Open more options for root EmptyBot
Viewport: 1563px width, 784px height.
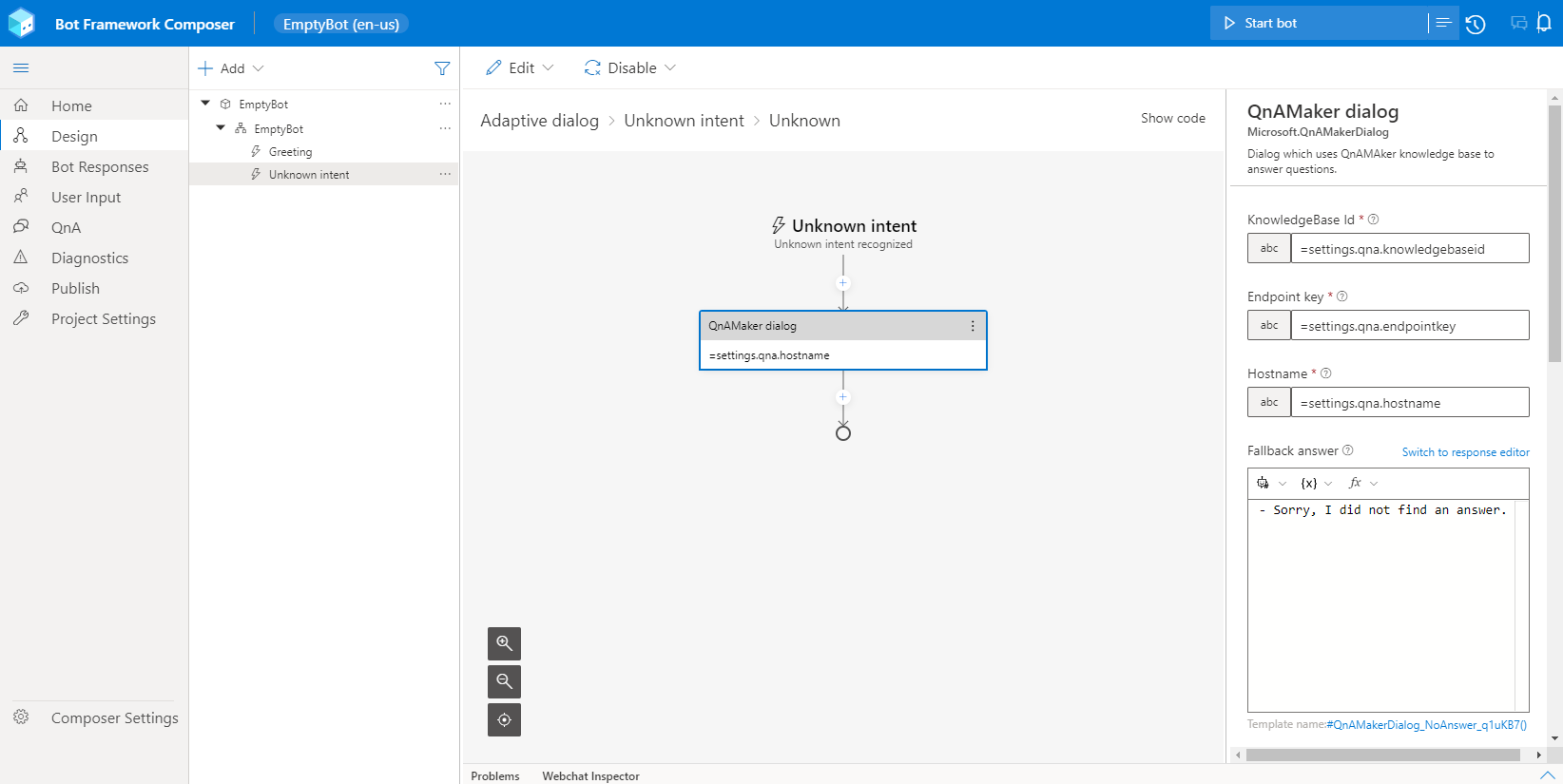[445, 104]
